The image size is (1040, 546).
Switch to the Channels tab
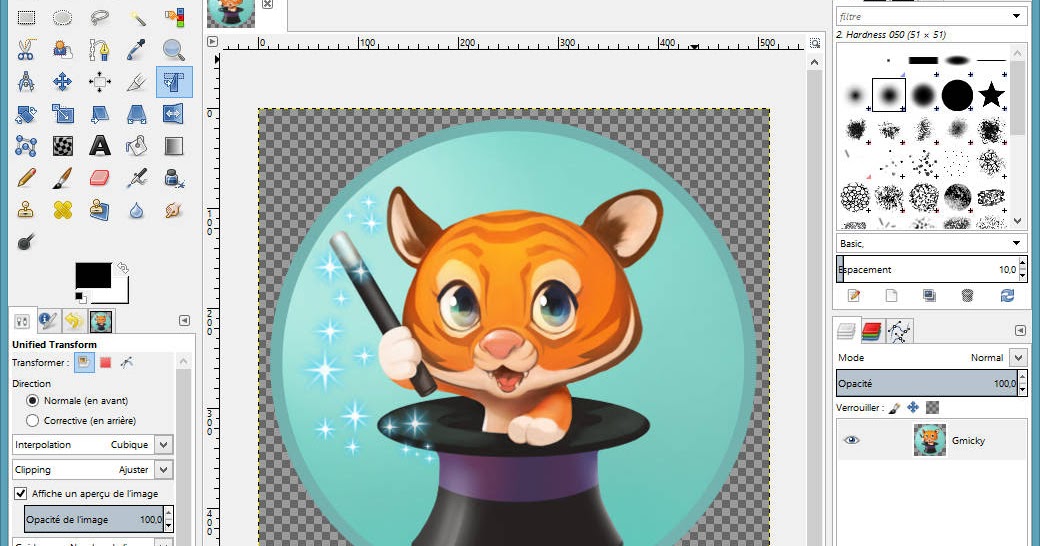tap(872, 331)
